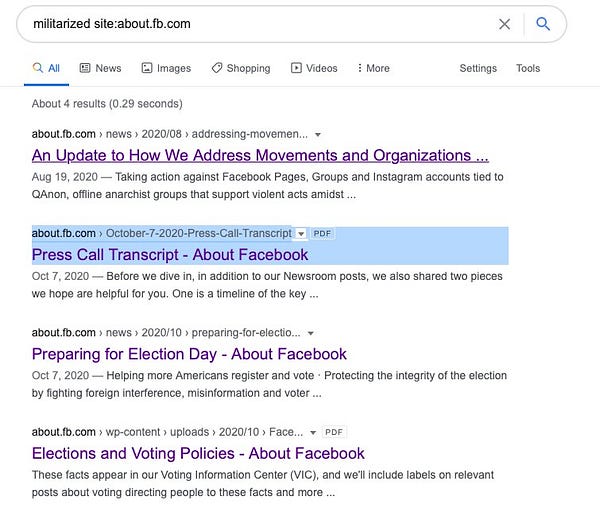Click snippet 'Helping more Americans register and vote'
600x521 pixels.
pyautogui.click(x=269, y=384)
